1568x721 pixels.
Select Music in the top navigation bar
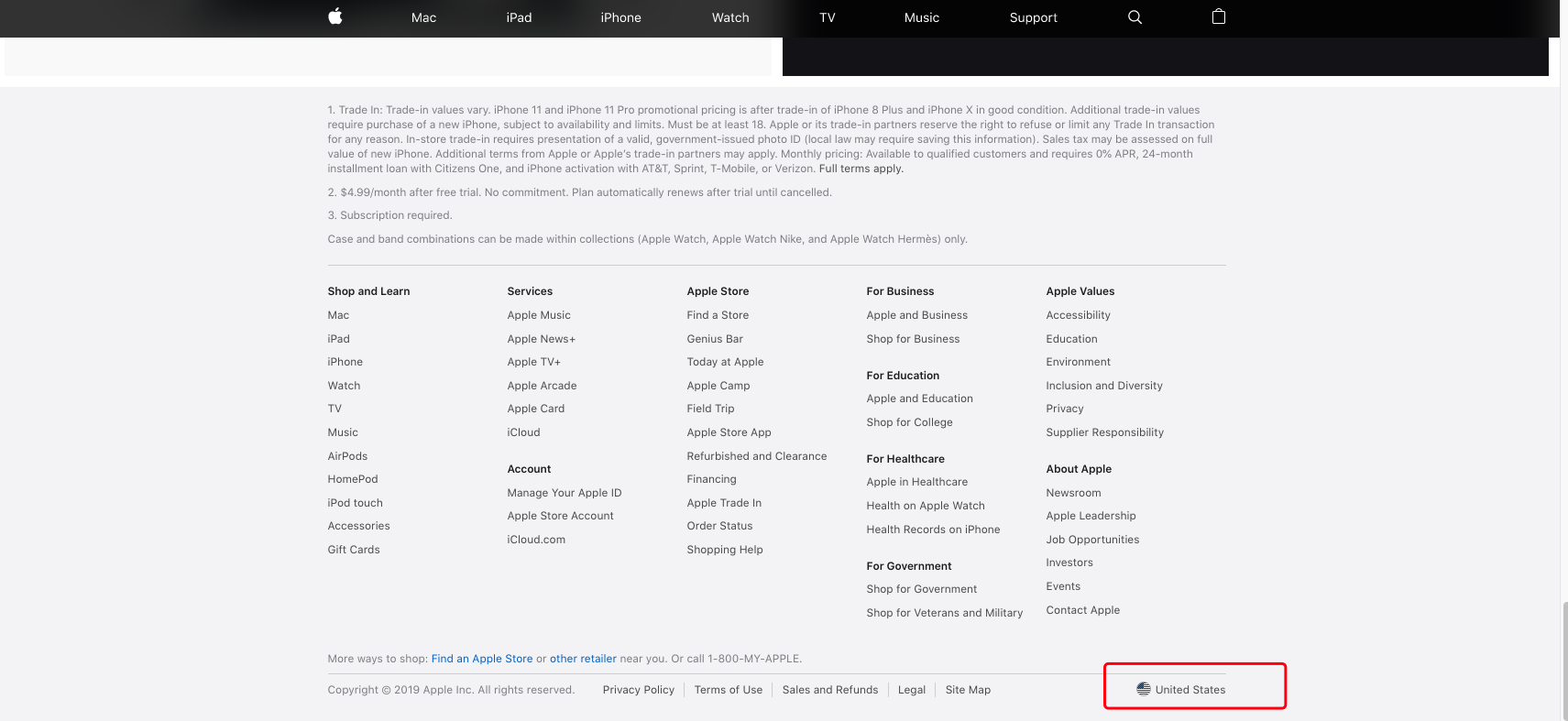click(x=922, y=17)
